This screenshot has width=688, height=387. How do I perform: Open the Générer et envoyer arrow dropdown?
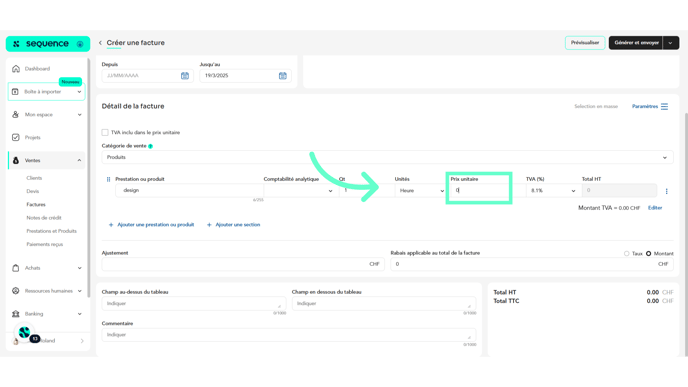[670, 43]
